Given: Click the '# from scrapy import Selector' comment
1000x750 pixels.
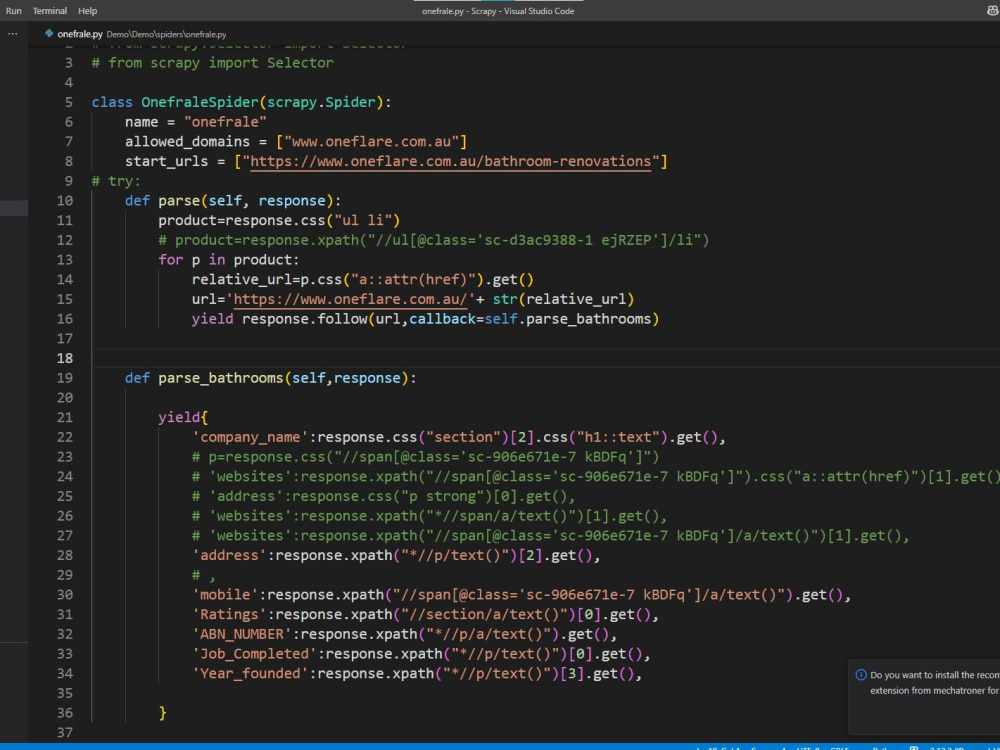Looking at the screenshot, I should tap(212, 62).
